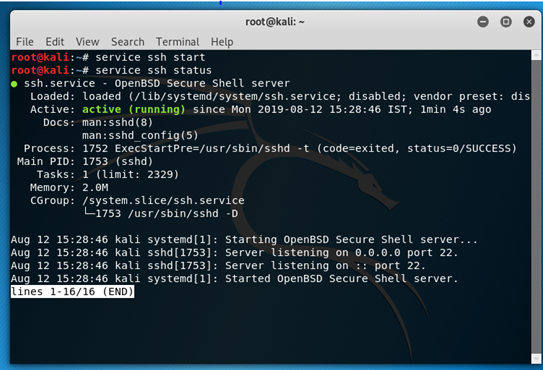Viewport: 543px width, 370px height.
Task: Open the View menu
Action: (87, 42)
